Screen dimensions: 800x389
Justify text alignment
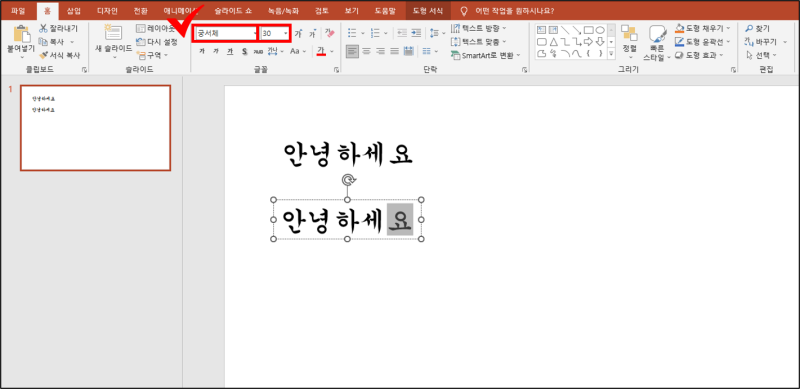[x=394, y=51]
